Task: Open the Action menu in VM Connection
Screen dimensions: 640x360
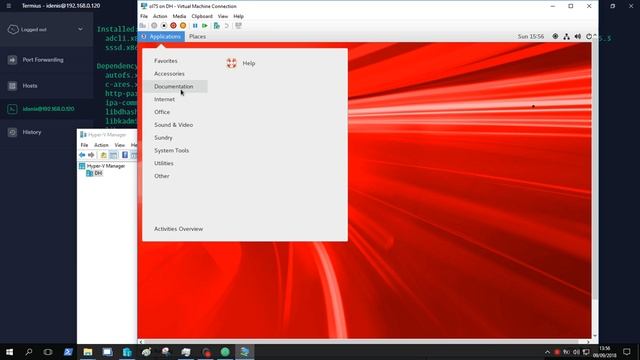Action: [x=160, y=16]
